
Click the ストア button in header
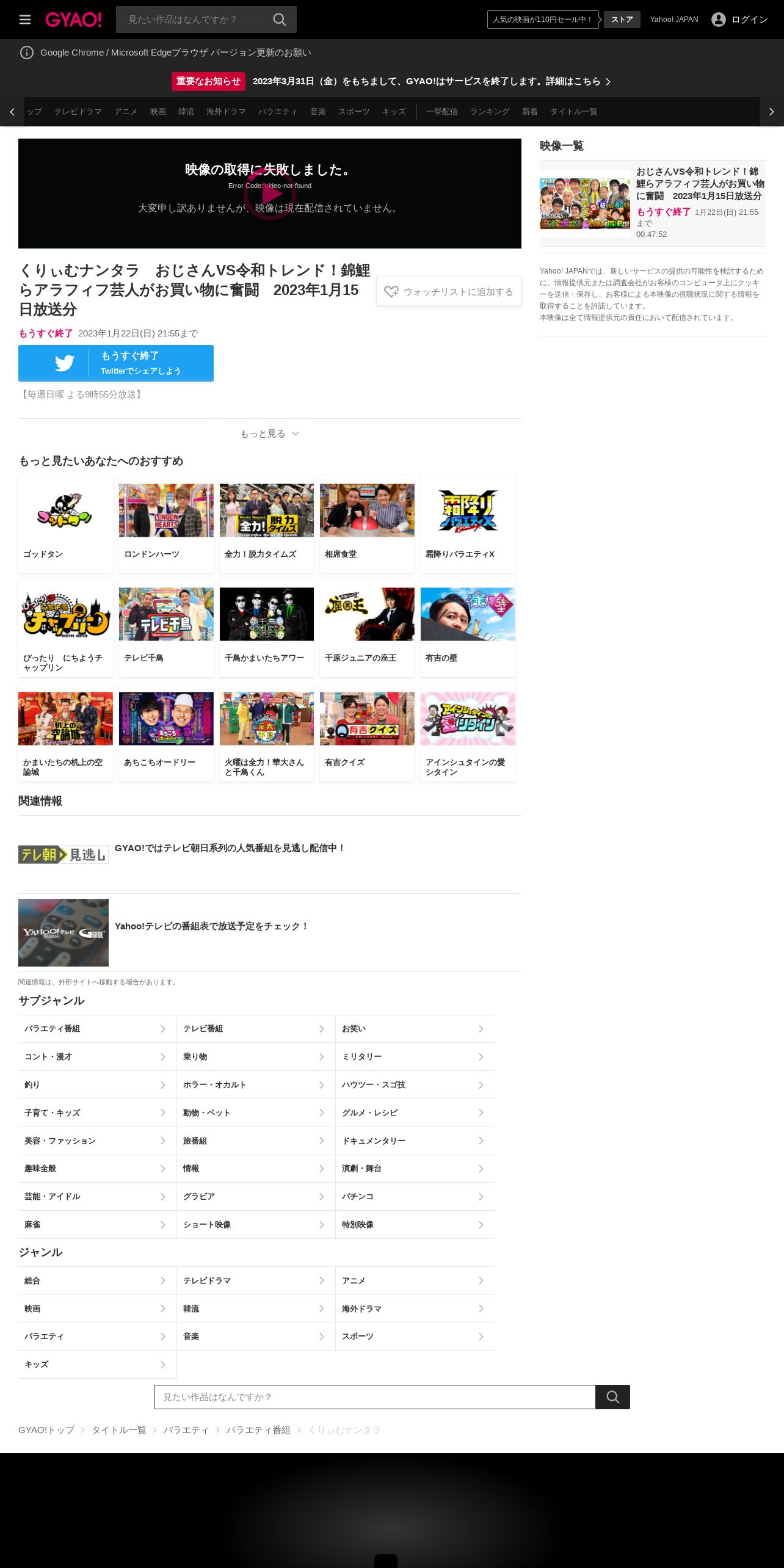[x=622, y=20]
